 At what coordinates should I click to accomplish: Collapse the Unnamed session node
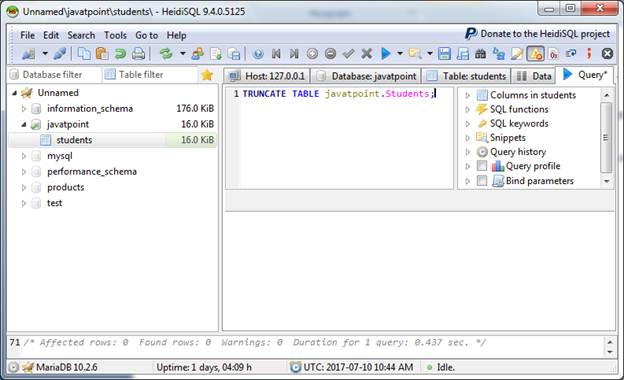[14, 93]
